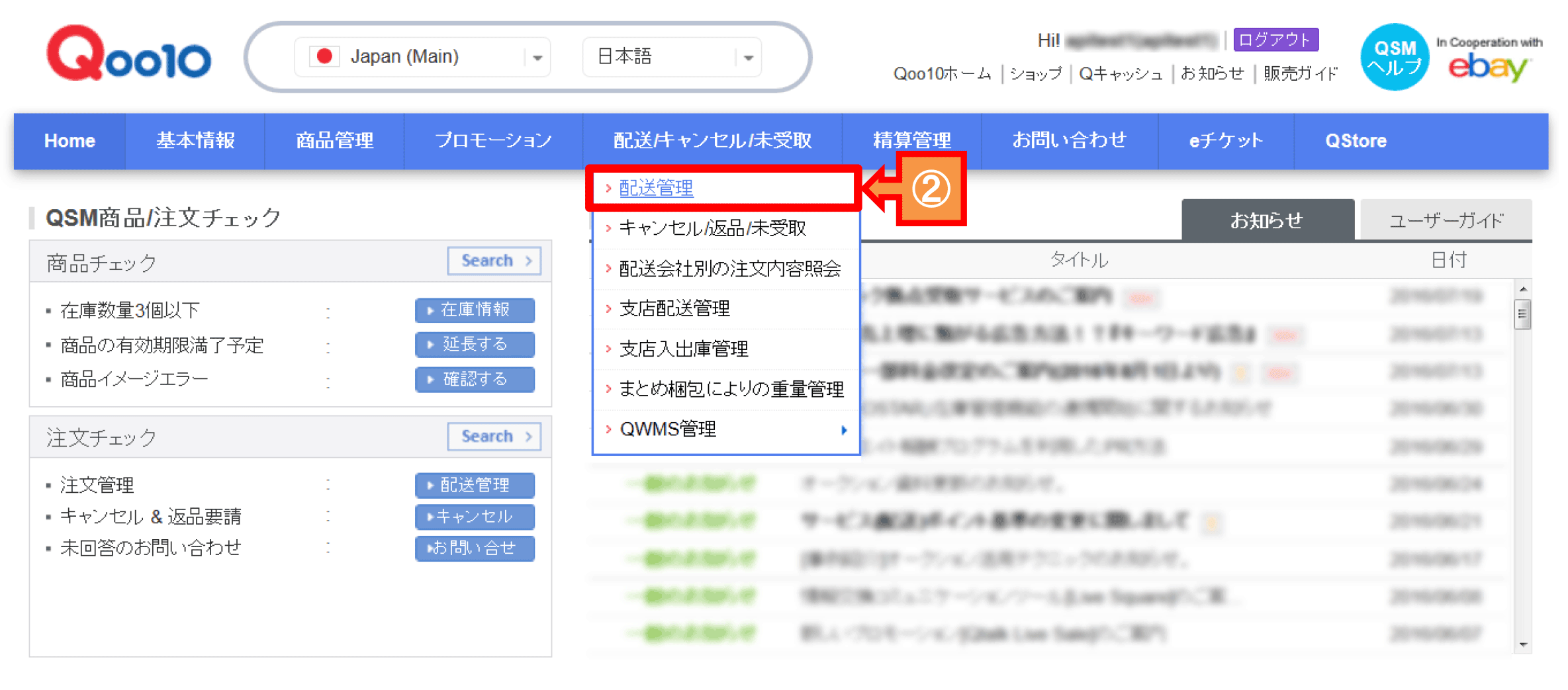This screenshot has width=1568, height=690.
Task: Click the scrollbar up arrow in notices
Action: 1523,290
